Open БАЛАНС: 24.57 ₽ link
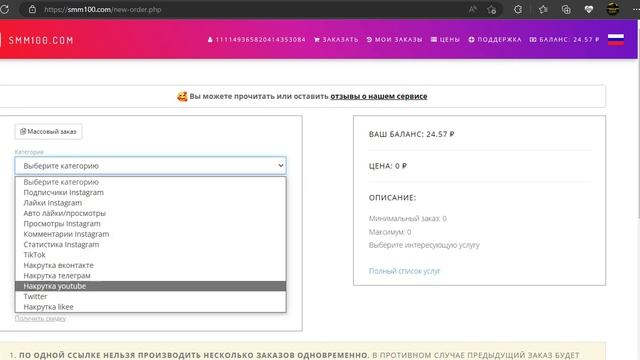Screen dimensions: 640x360 (564, 40)
